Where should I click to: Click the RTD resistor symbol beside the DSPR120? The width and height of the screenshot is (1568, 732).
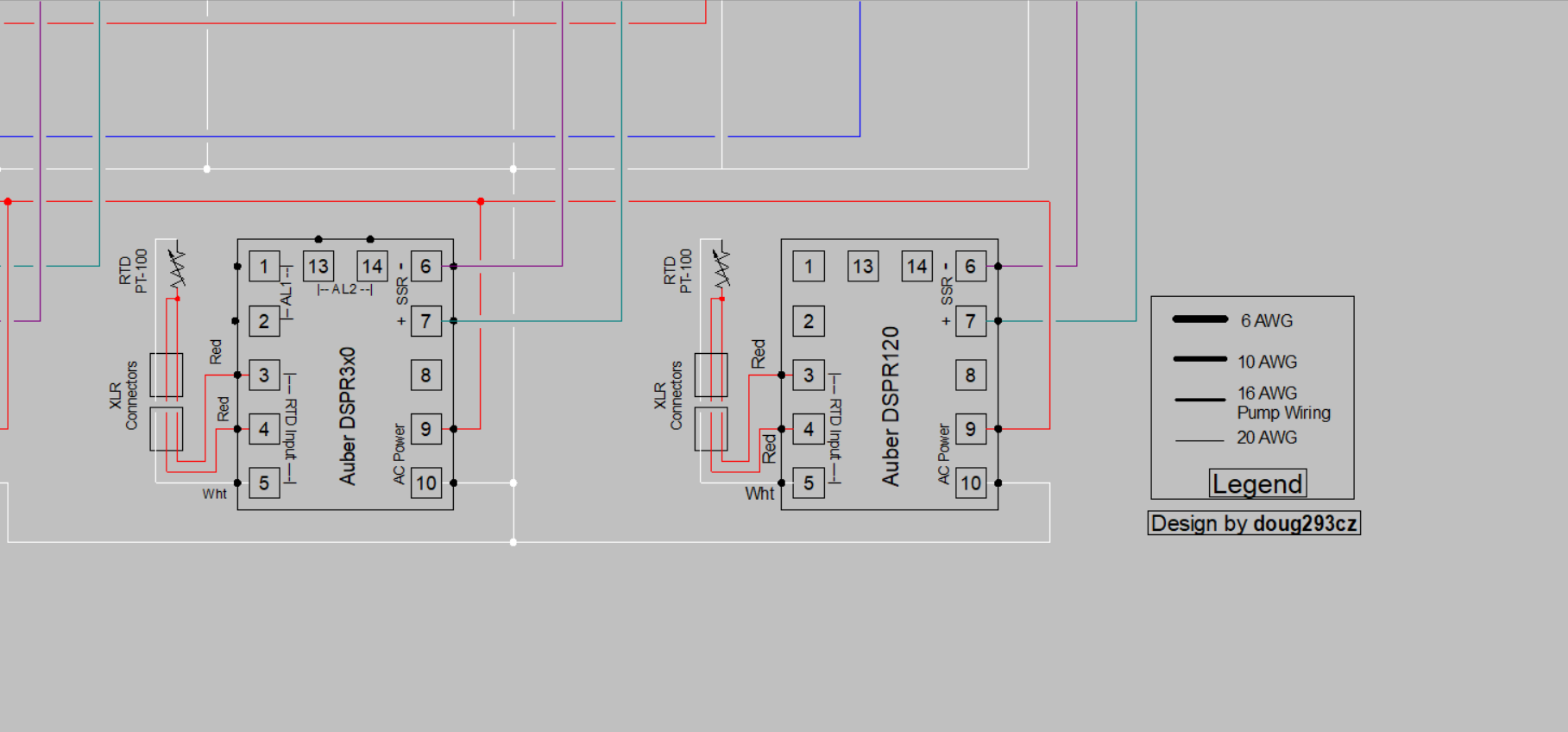[x=722, y=268]
